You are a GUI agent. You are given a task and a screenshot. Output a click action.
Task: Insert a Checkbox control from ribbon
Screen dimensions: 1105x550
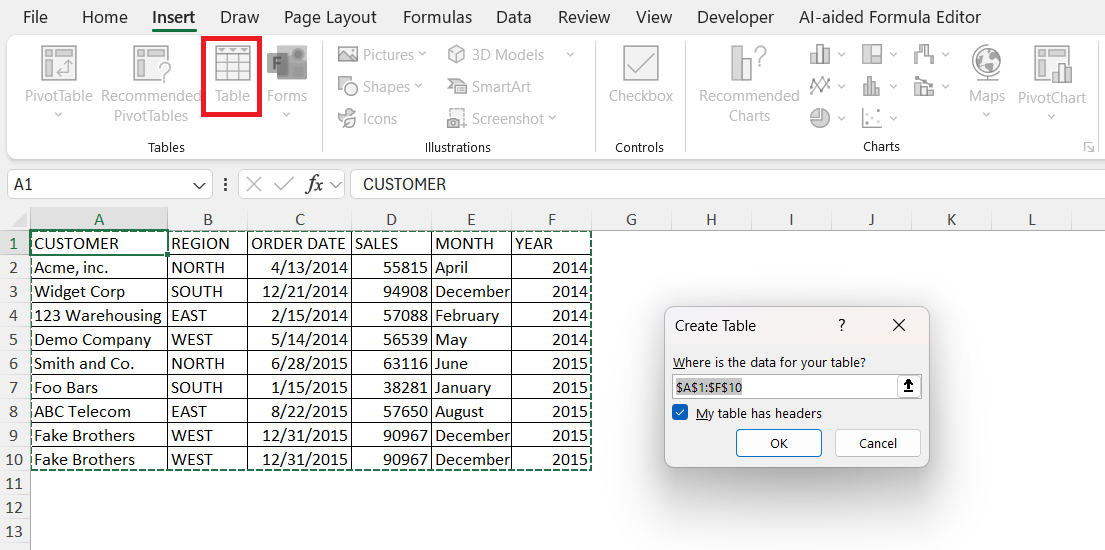coord(641,75)
